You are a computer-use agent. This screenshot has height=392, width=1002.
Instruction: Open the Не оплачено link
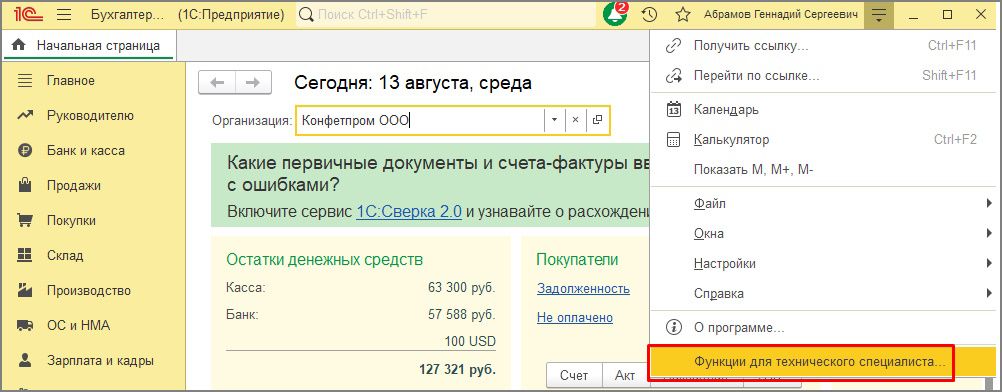click(x=574, y=318)
